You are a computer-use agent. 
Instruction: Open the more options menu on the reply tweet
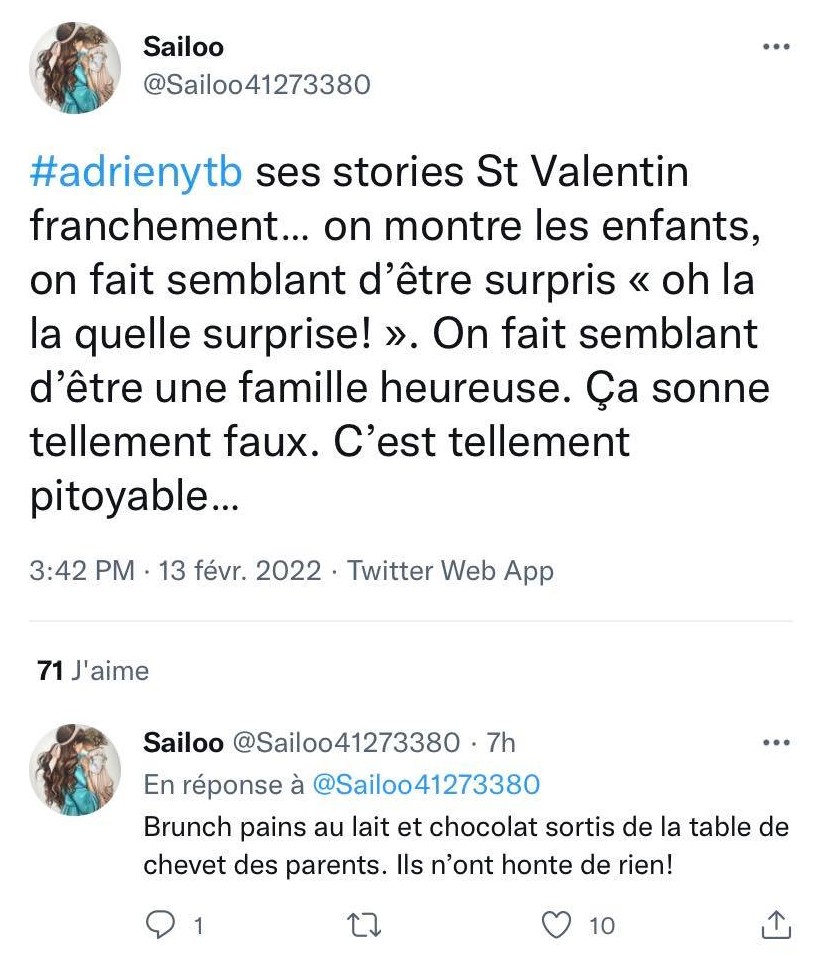(776, 743)
